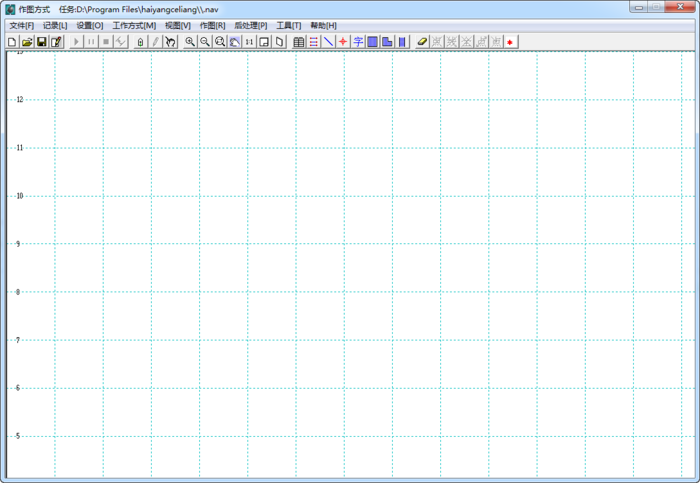The height and width of the screenshot is (483, 700).
Task: Click the eraser tool icon
Action: pyautogui.click(x=422, y=42)
